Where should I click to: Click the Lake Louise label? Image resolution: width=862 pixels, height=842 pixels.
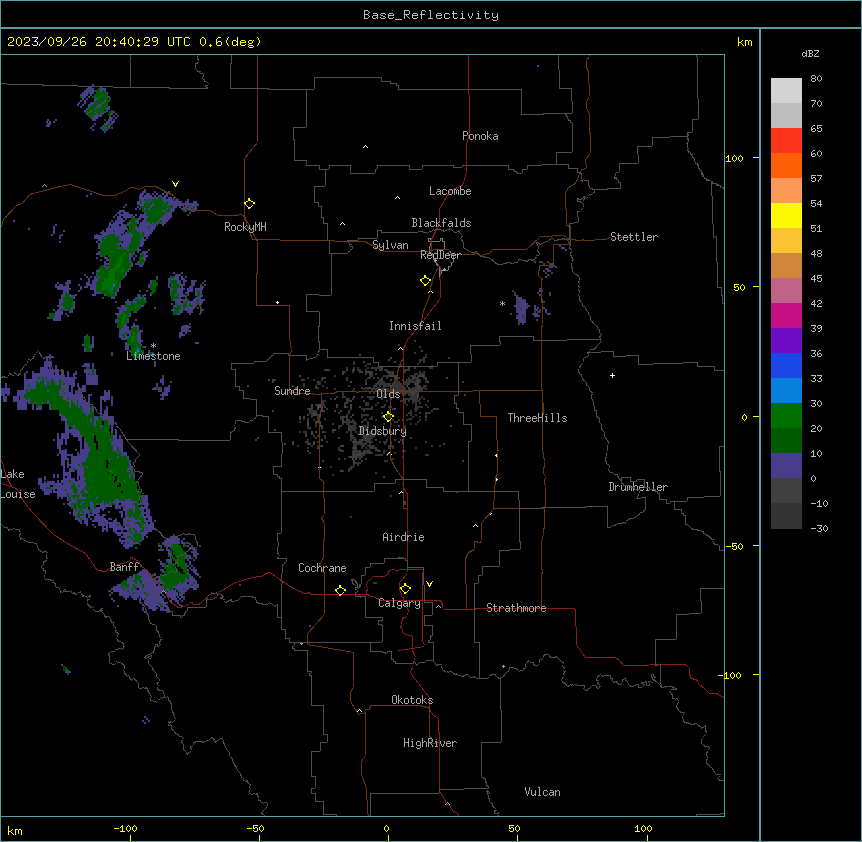point(18,484)
